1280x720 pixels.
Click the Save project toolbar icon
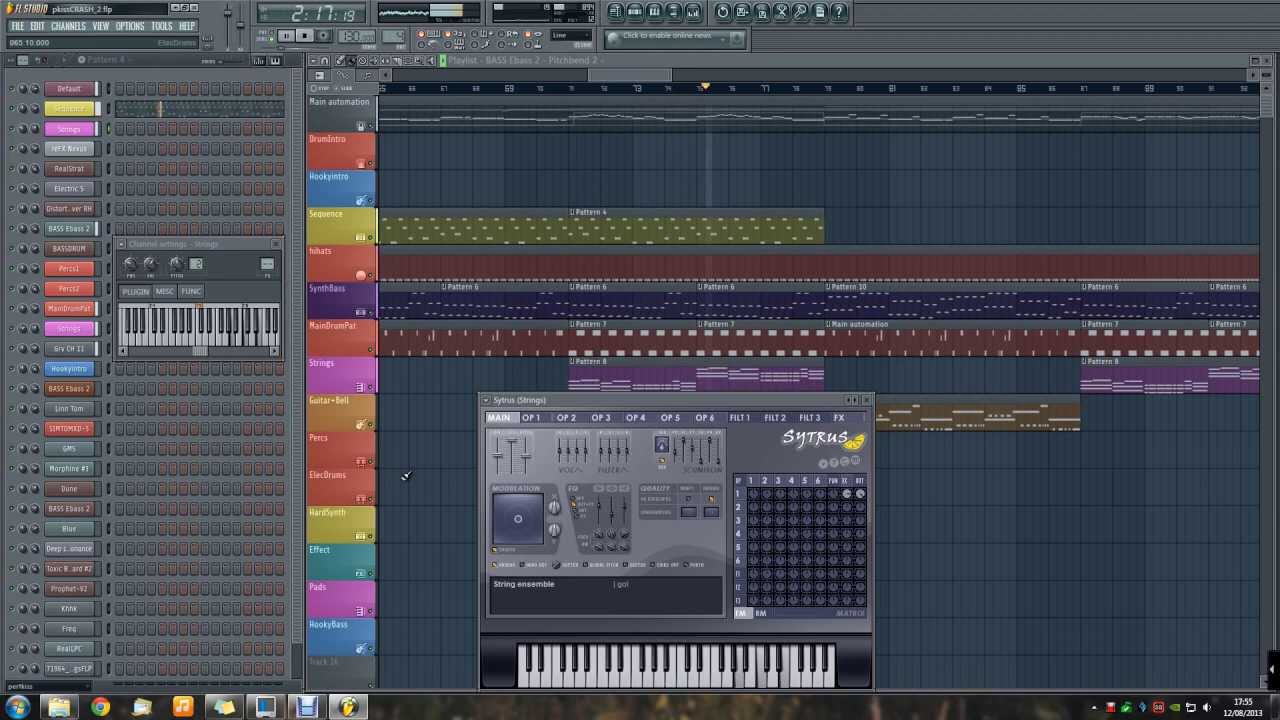[743, 12]
